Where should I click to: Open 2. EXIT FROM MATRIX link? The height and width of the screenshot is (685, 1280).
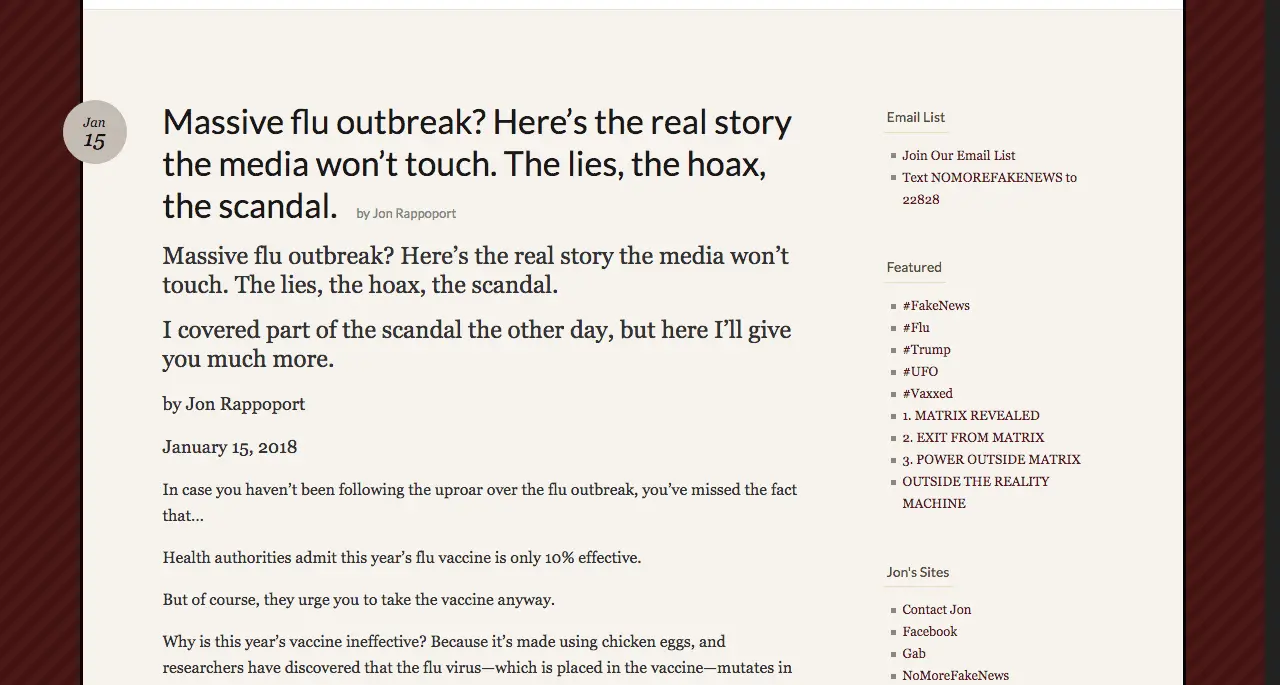pos(972,437)
